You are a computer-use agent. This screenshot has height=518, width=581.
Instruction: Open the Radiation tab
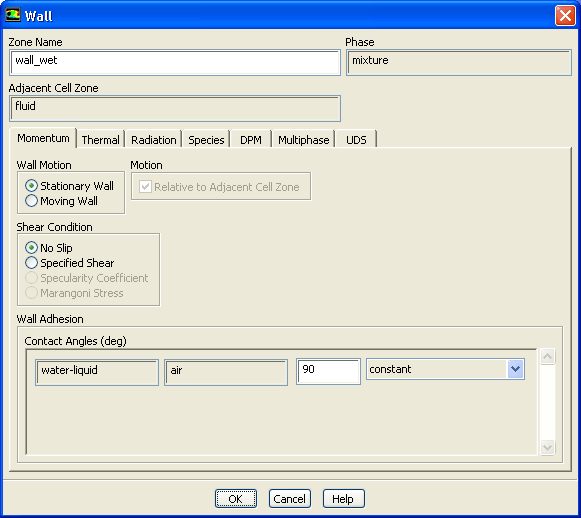point(153,140)
